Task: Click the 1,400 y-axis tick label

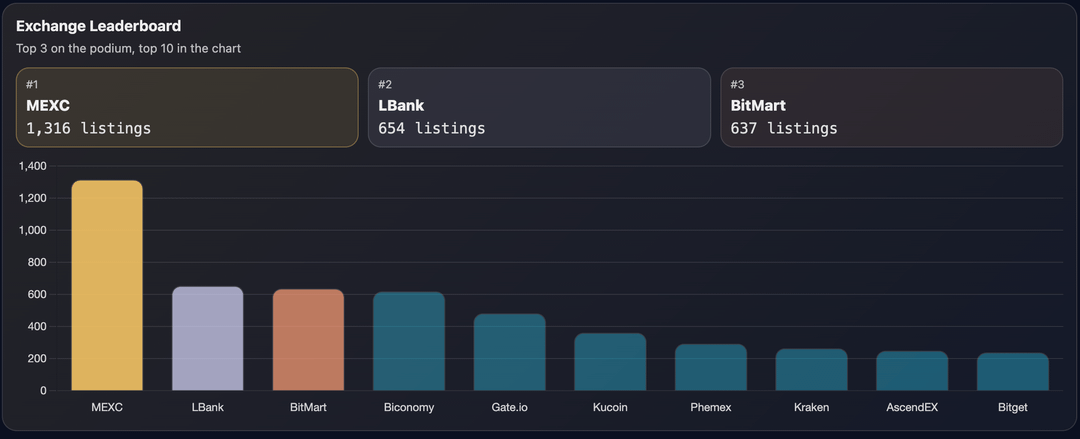Action: pyautogui.click(x=33, y=167)
